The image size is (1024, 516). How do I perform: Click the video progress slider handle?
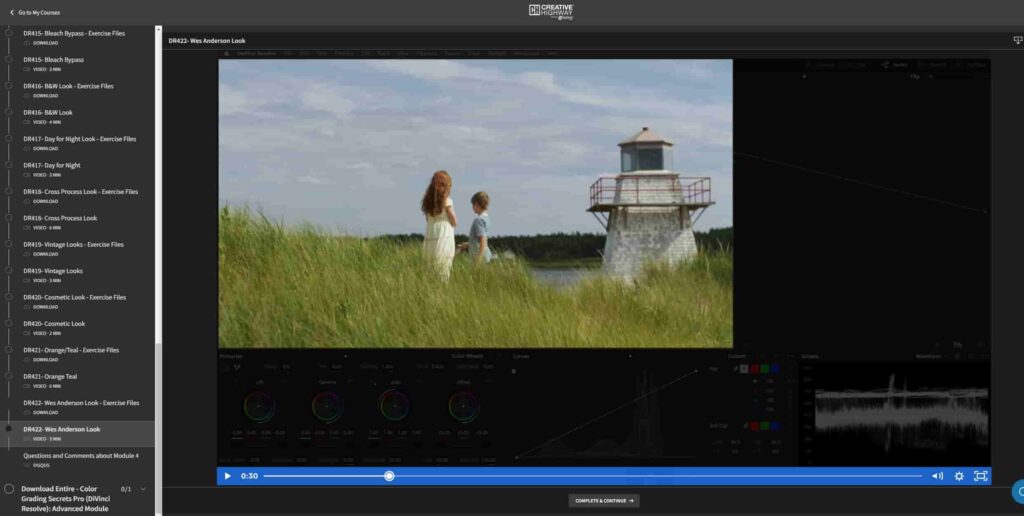click(389, 476)
